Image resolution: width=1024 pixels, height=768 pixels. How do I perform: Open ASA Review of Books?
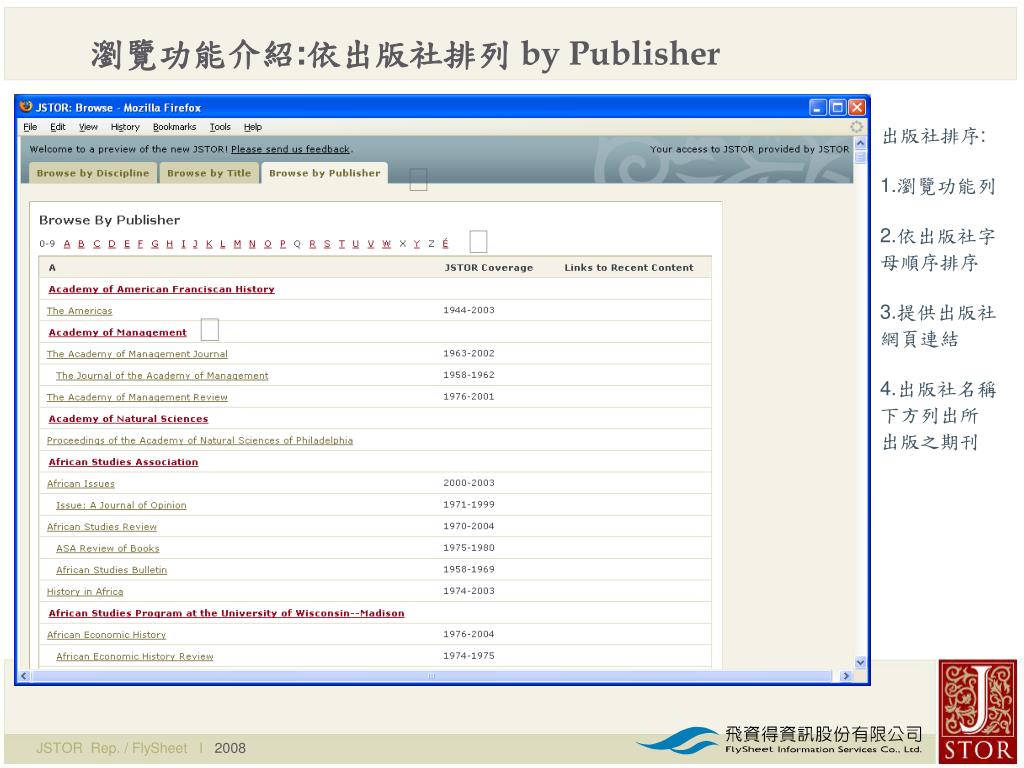click(108, 548)
